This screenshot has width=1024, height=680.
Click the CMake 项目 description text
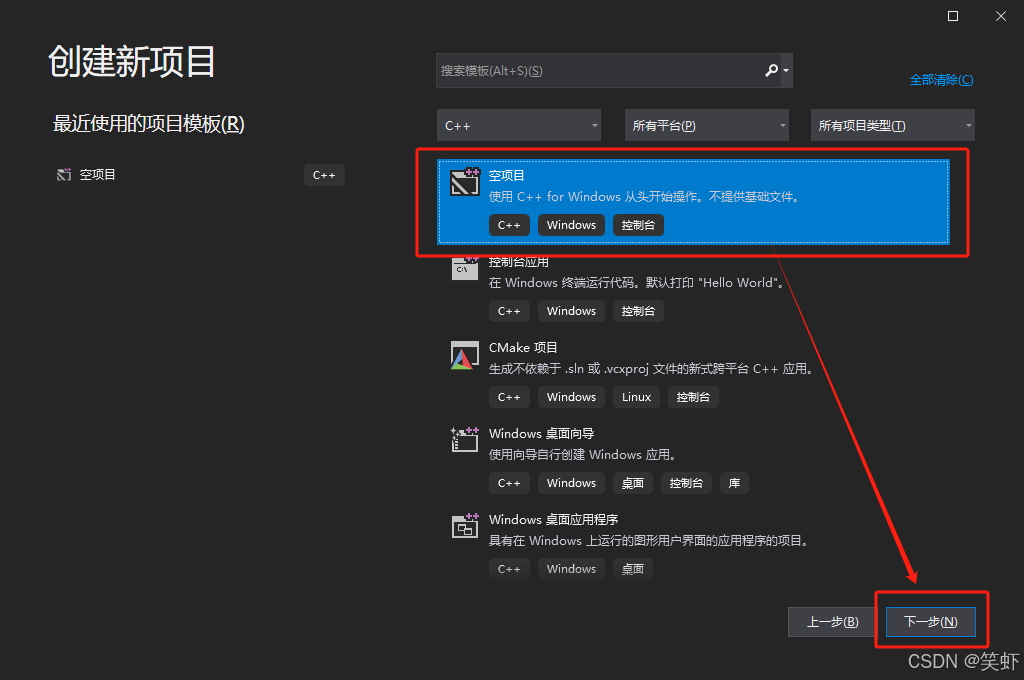click(652, 369)
